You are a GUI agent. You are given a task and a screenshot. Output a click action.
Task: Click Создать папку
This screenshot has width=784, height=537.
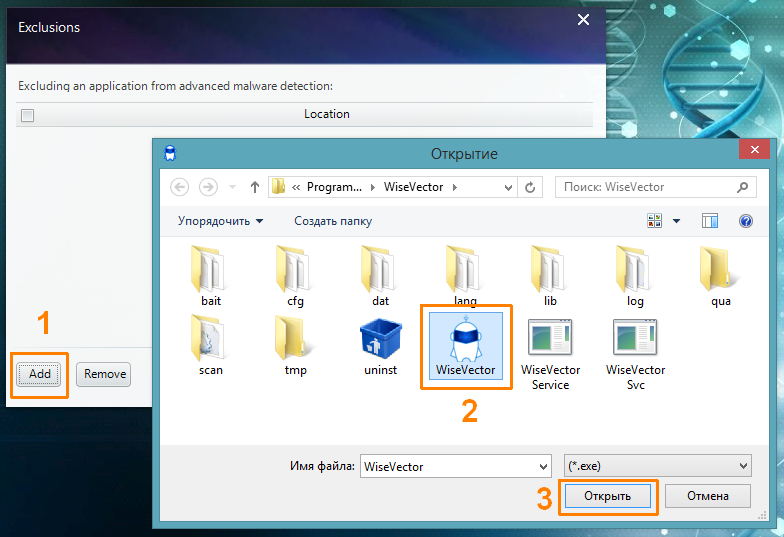tap(333, 220)
